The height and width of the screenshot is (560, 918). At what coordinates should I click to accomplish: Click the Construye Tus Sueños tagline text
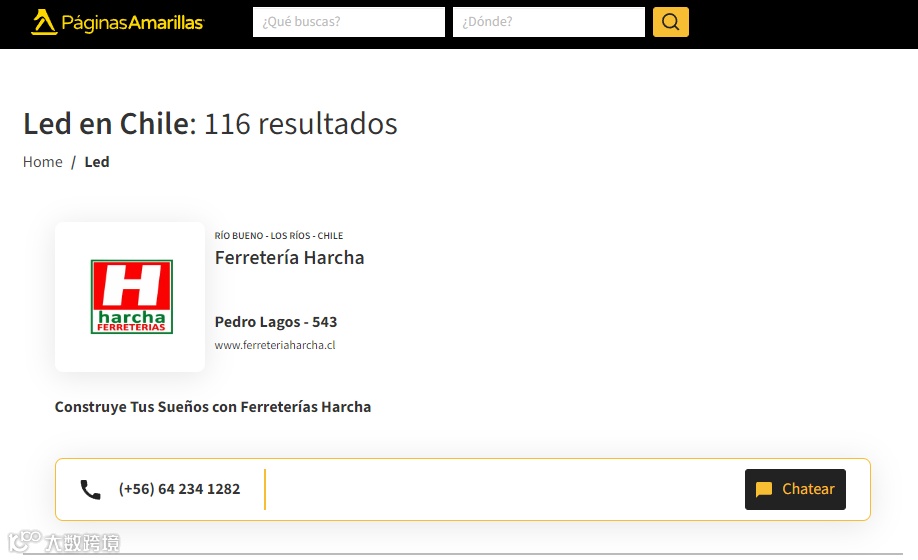tap(213, 407)
